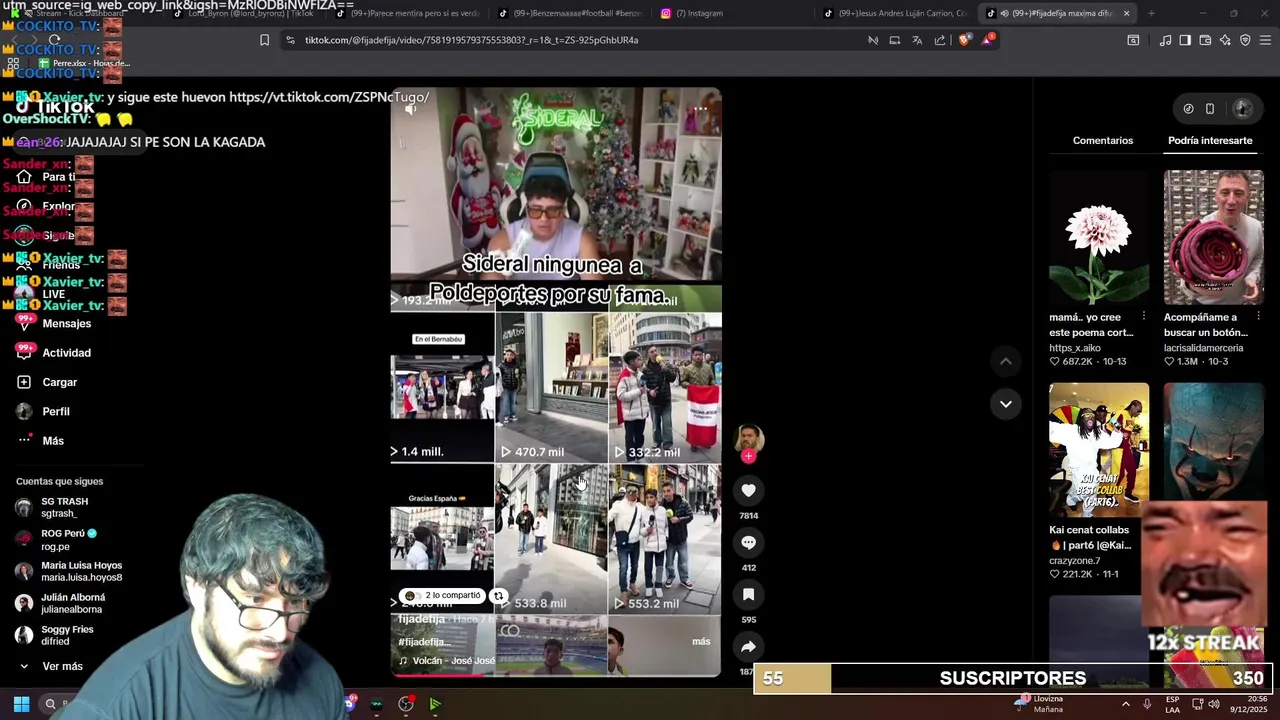Screen dimensions: 1280x720
Task: Open TikTok coins icon in top-right pill
Action: pos(1188,109)
